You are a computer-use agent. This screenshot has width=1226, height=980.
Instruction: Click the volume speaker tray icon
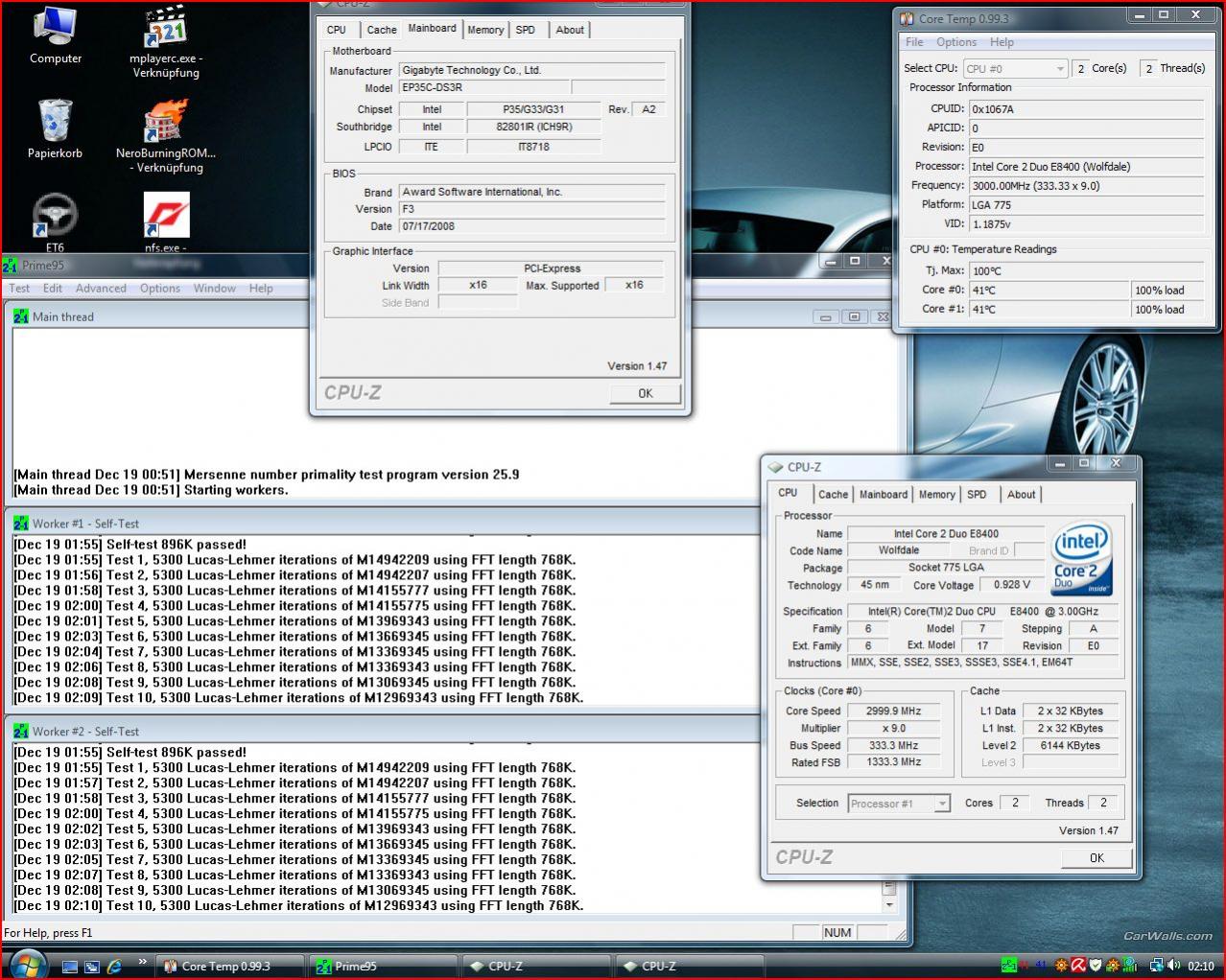1174,966
